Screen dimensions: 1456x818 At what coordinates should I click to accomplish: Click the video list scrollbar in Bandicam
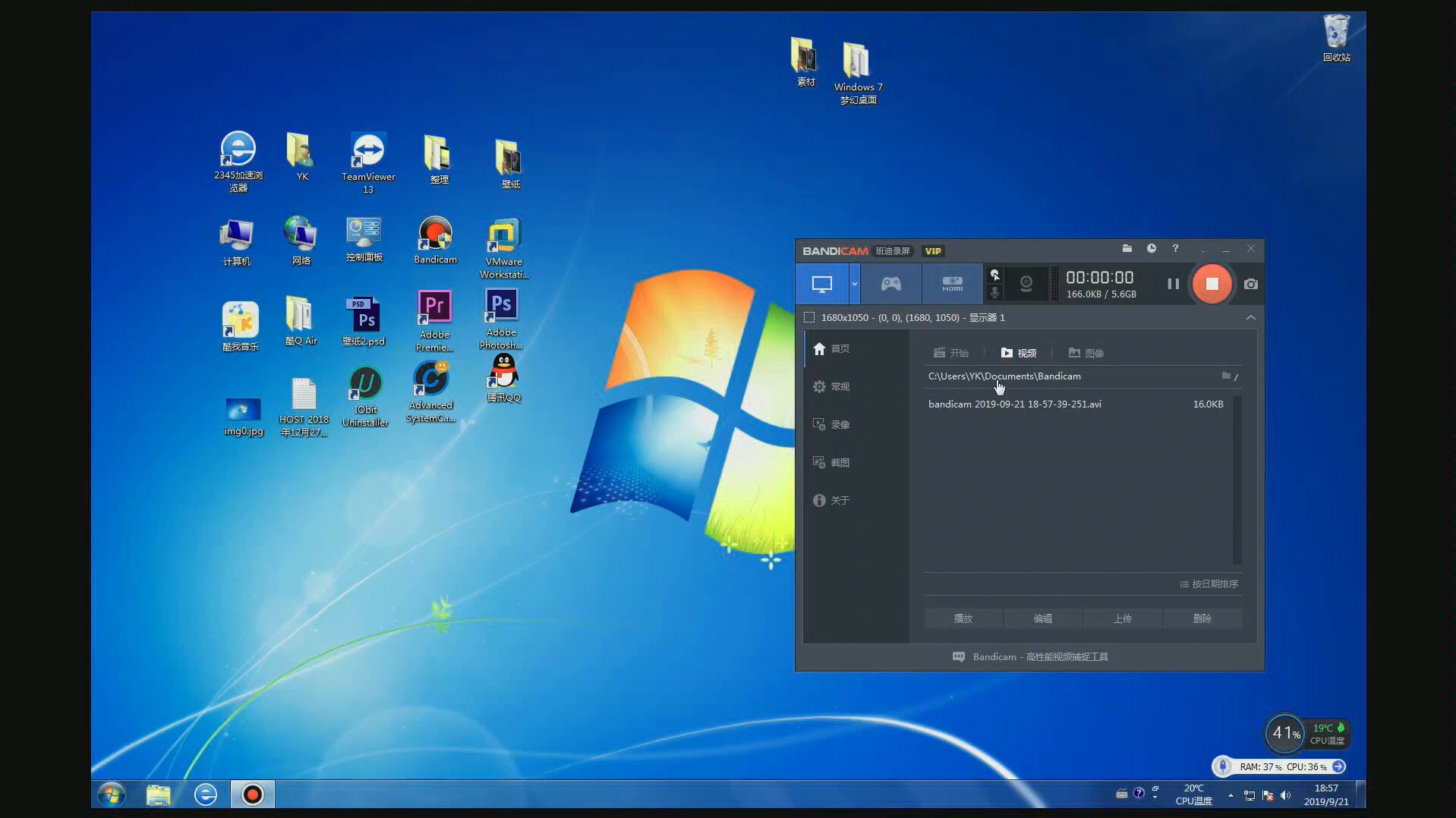[1237, 480]
